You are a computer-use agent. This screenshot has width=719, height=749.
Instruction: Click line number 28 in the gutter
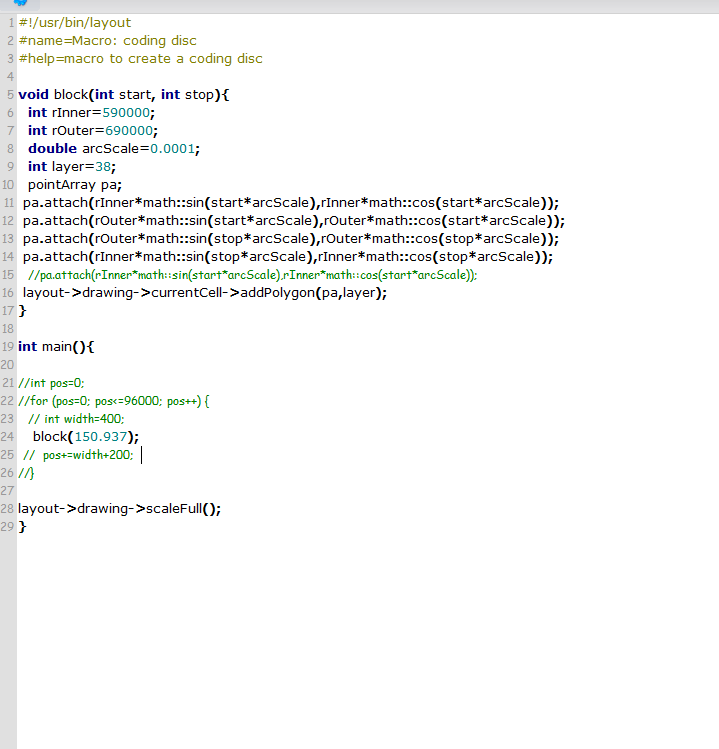7,509
